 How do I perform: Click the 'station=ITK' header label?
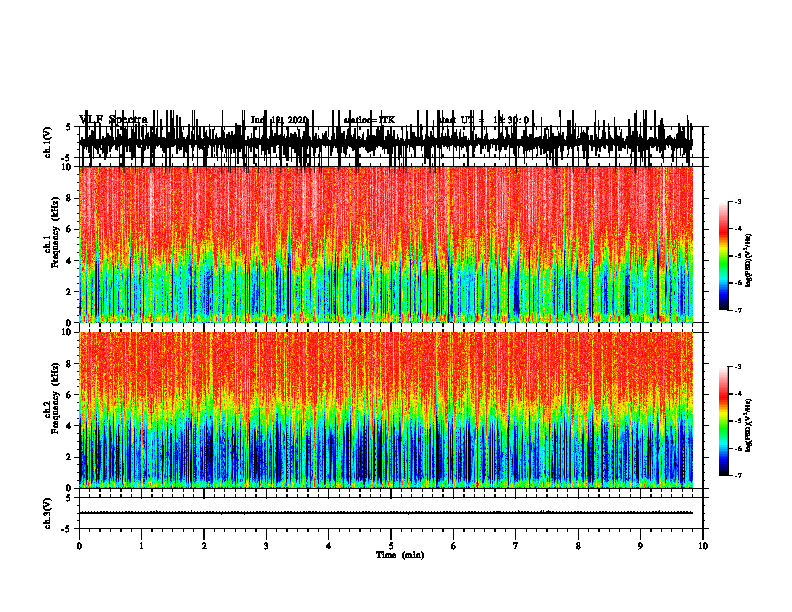369,120
